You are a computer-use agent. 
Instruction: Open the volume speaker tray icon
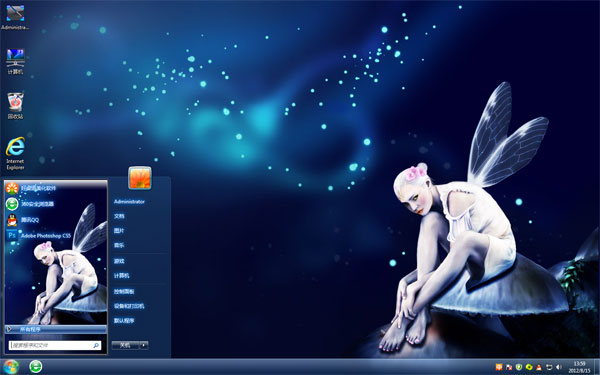click(x=559, y=367)
